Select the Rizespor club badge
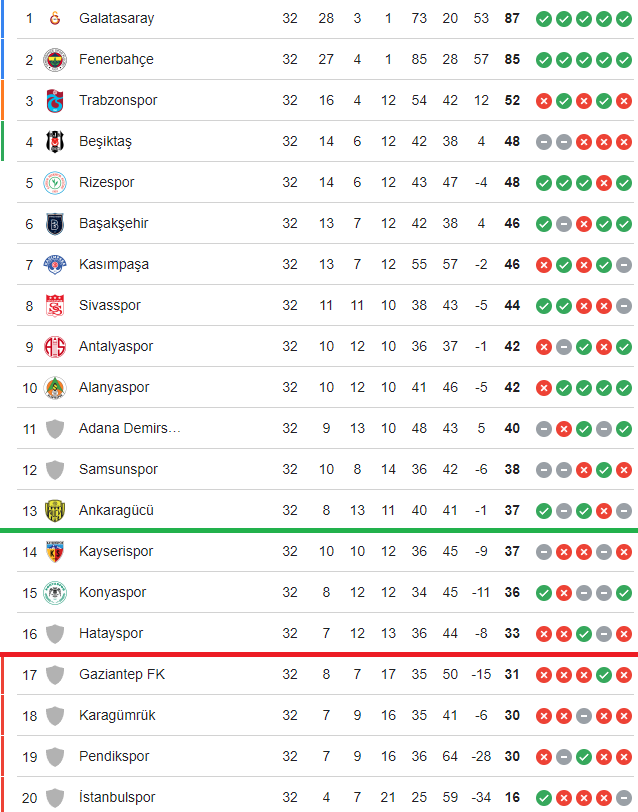Image resolution: width=638 pixels, height=812 pixels. 55,182
